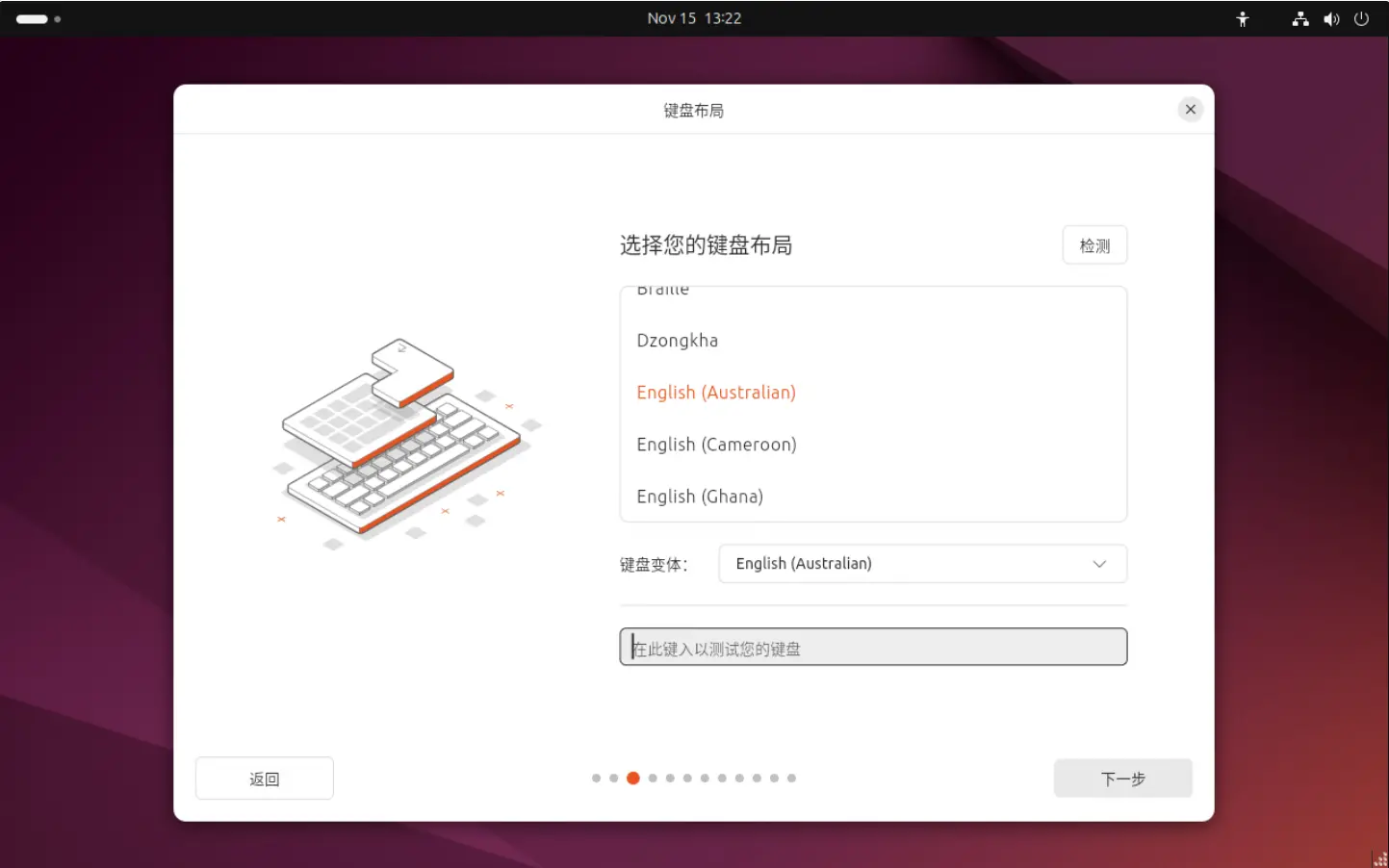Screen dimensions: 1389x868
Task: Click the power icon in top bar
Action: click(x=1361, y=18)
